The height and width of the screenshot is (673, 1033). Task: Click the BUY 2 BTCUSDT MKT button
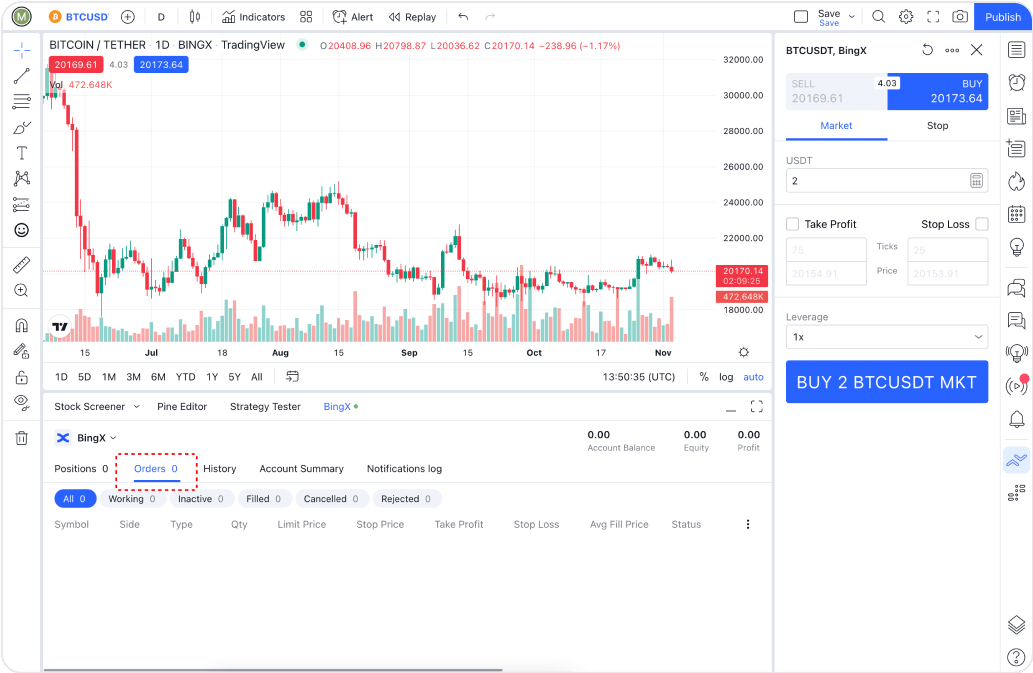pyautogui.click(x=886, y=382)
